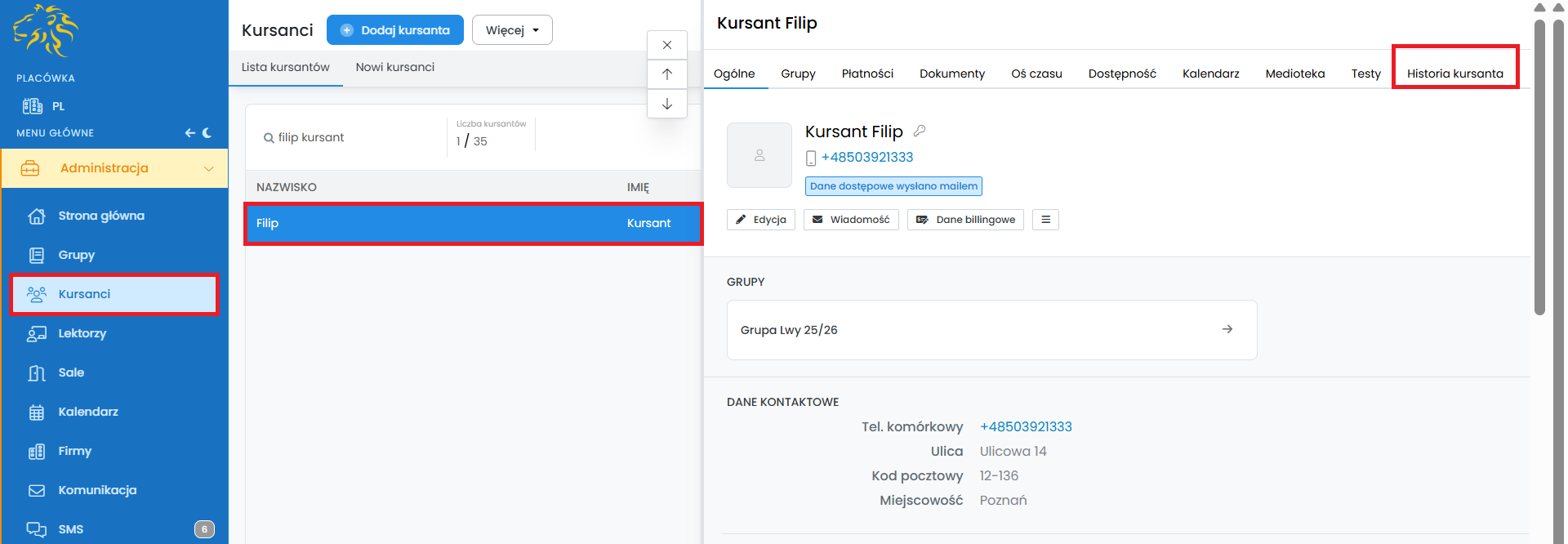1568x544 pixels.
Task: Go to next student with down arrow
Action: click(x=667, y=104)
